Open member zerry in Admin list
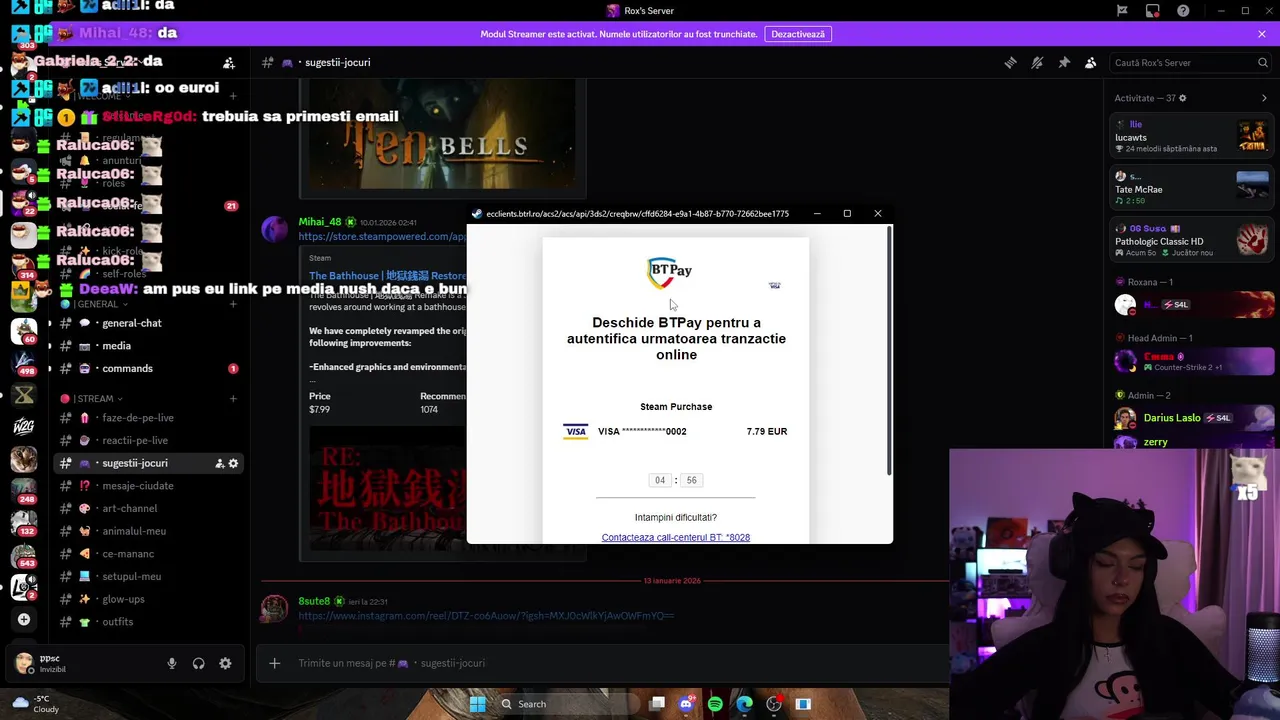This screenshot has width=1280, height=720. (x=1193, y=442)
